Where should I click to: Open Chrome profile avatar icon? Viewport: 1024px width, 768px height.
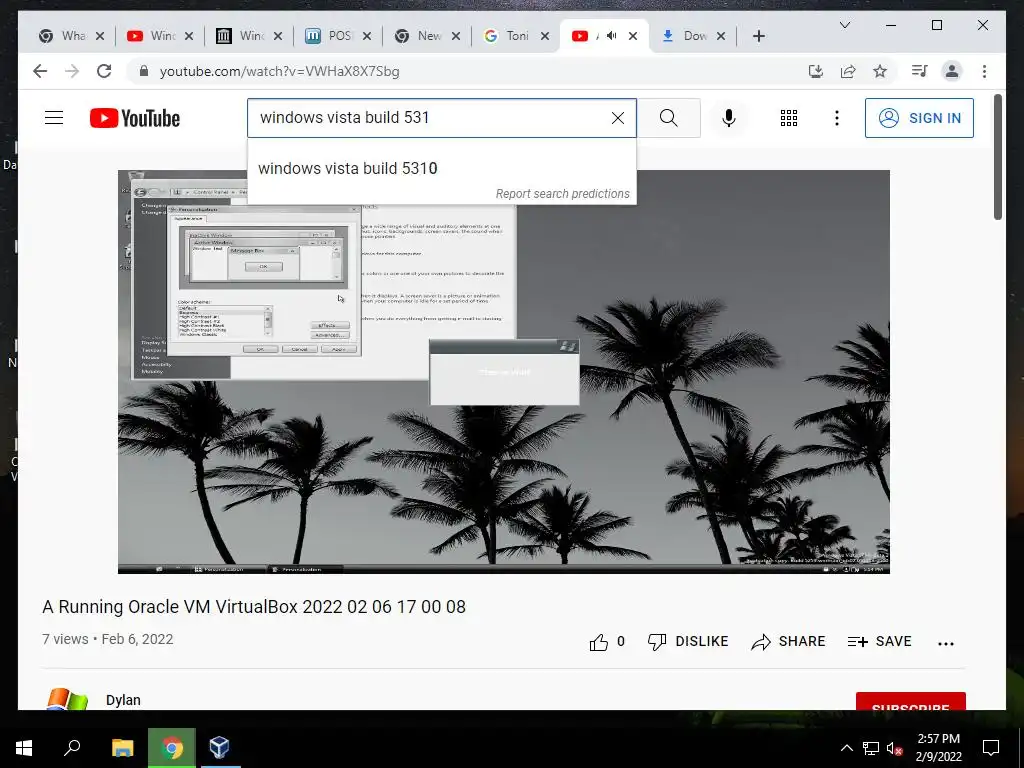pyautogui.click(x=952, y=71)
